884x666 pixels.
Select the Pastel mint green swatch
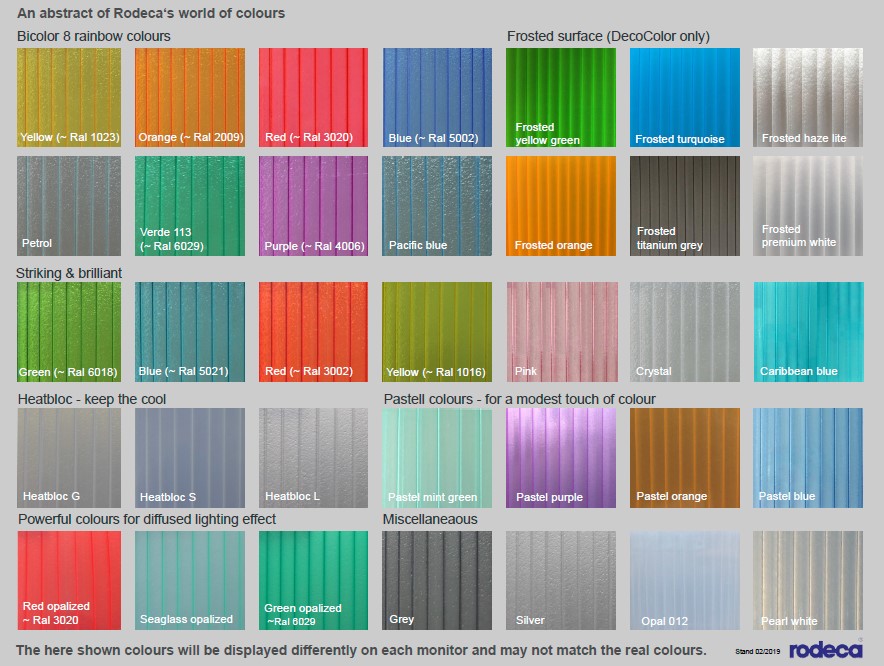(437, 458)
